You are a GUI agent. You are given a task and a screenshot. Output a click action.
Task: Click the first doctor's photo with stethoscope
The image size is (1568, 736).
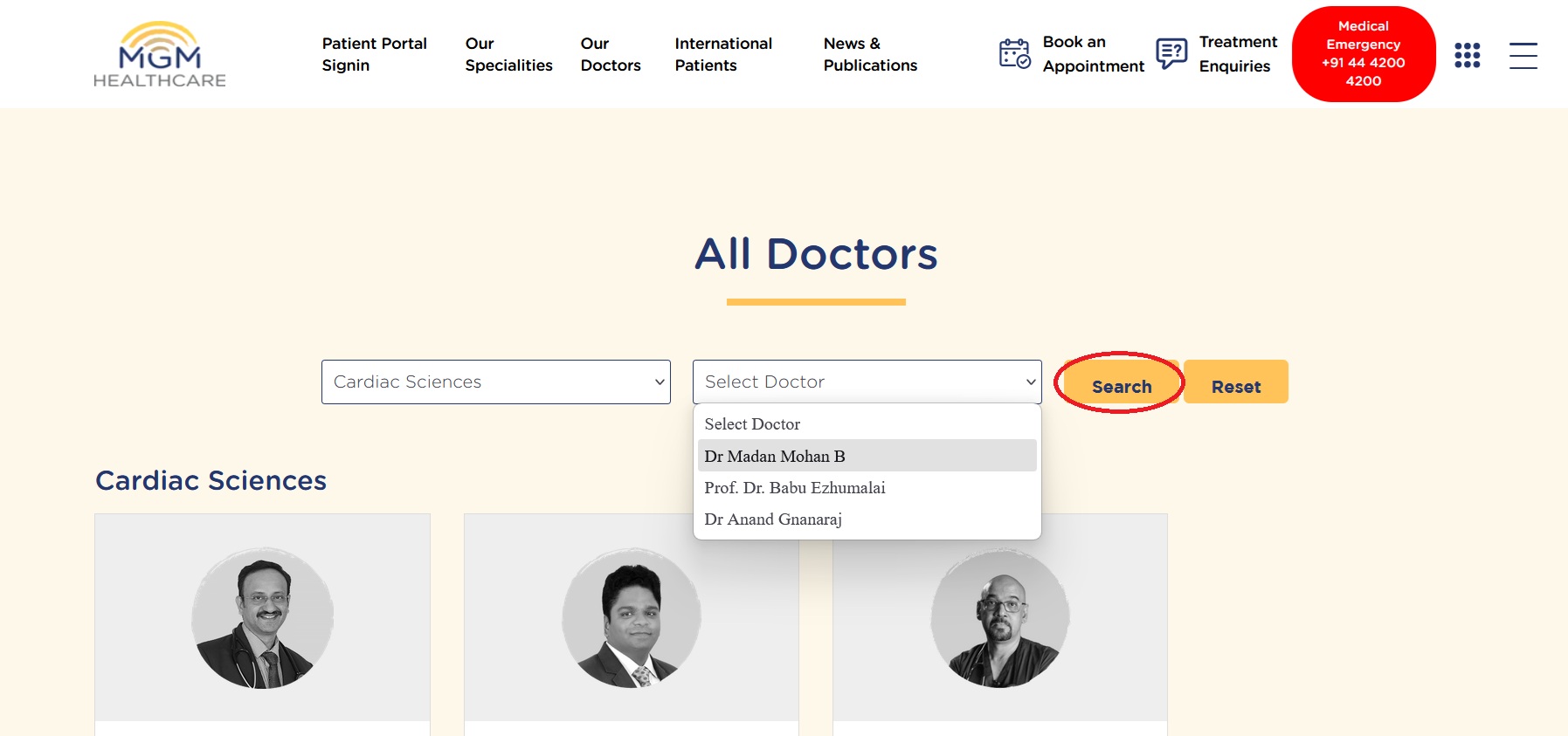point(262,618)
